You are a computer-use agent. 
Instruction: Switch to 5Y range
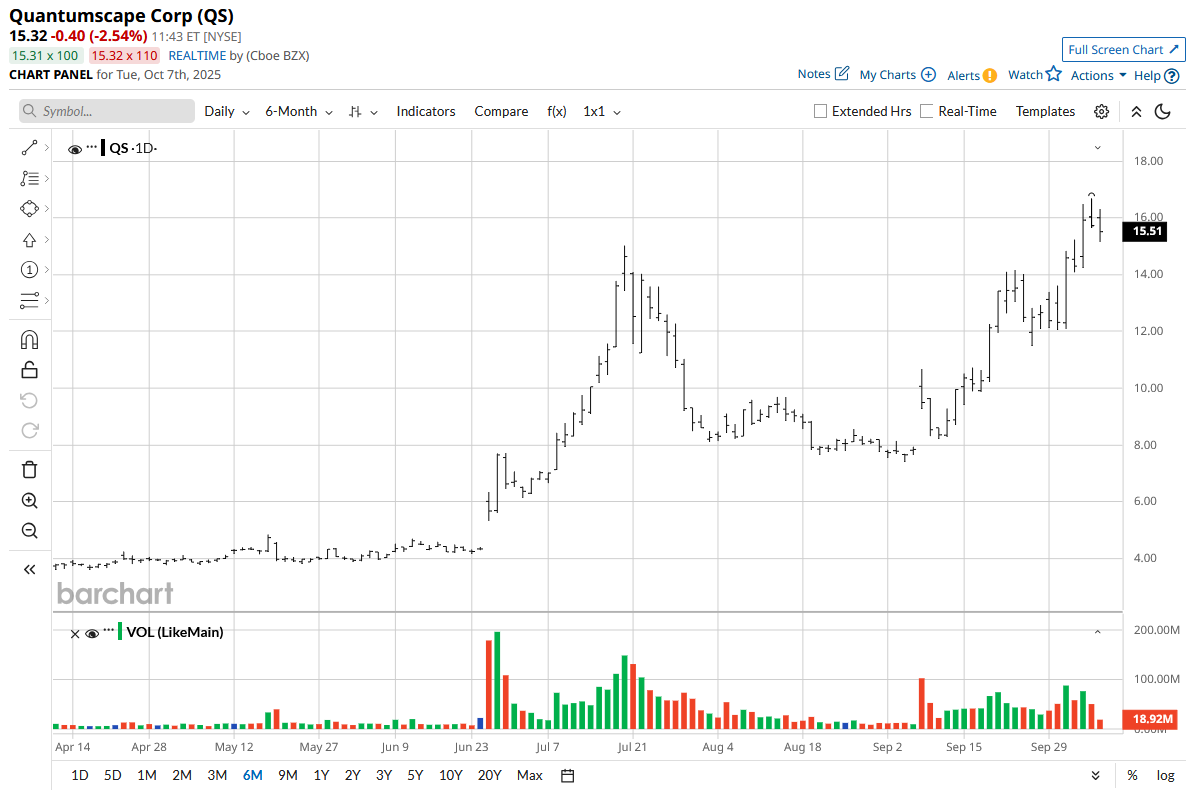click(415, 775)
